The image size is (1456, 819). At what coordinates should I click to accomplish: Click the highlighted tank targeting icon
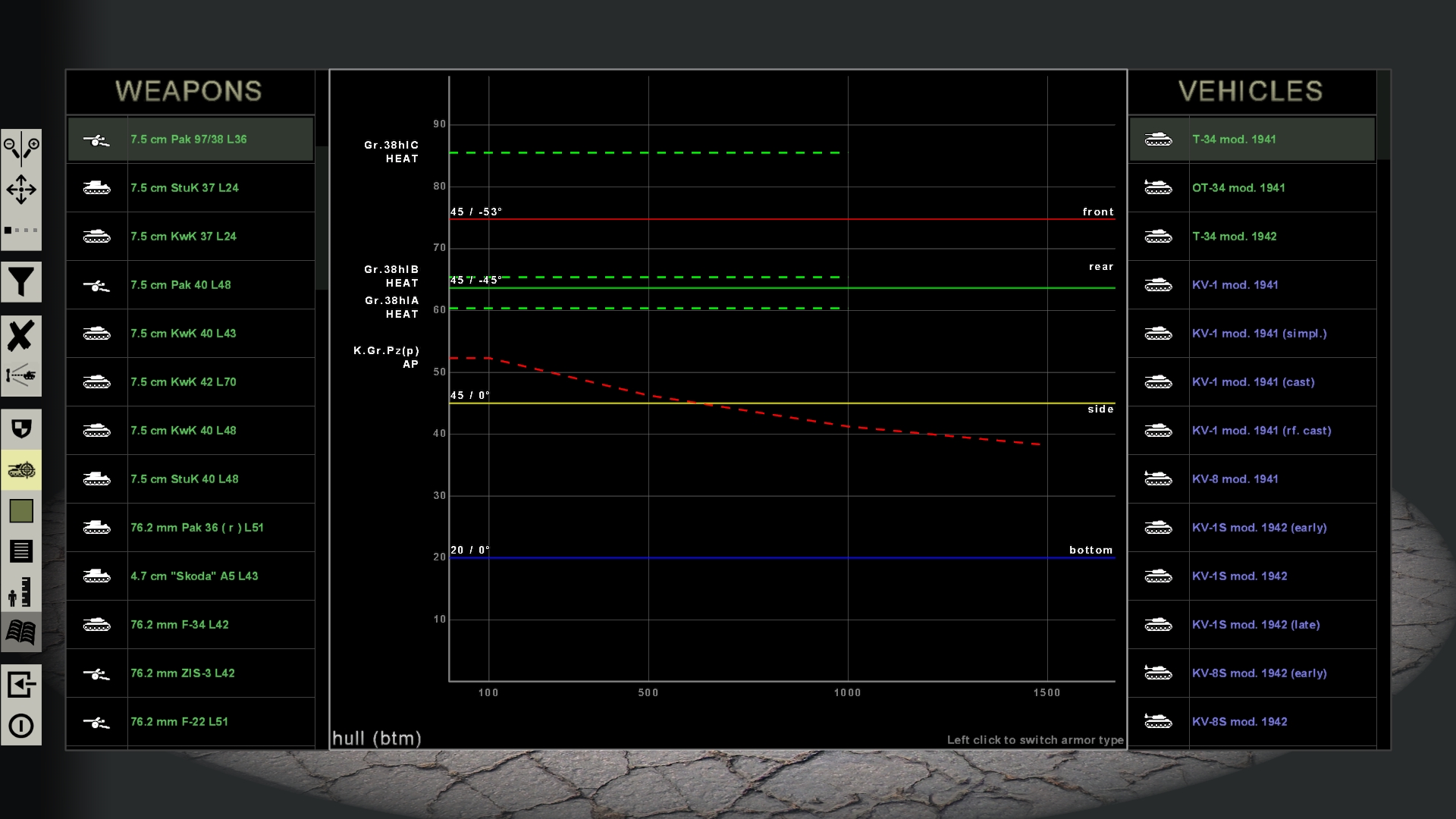coord(21,470)
